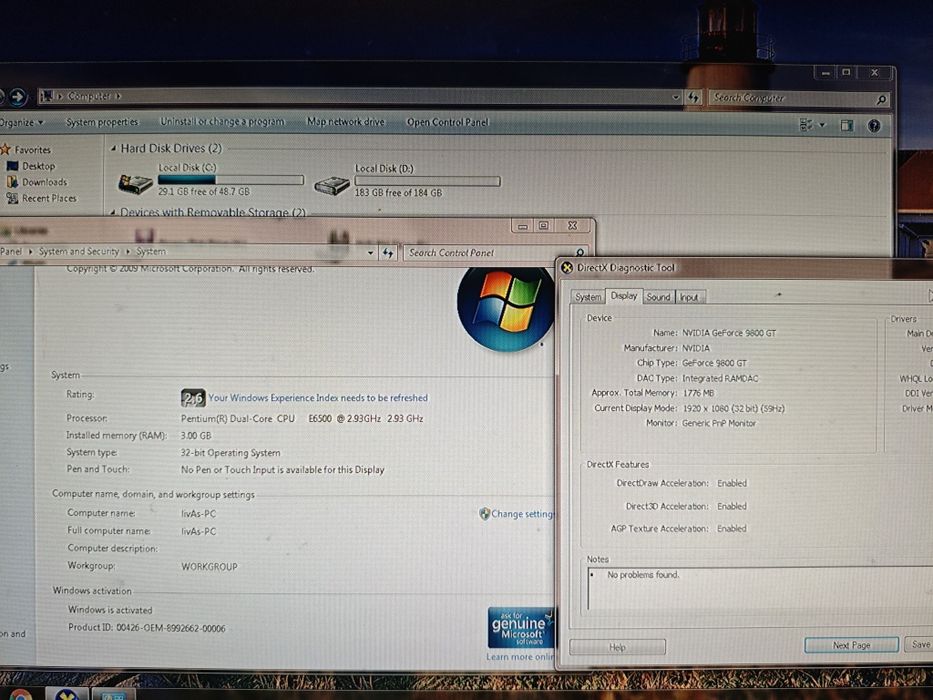Click the Change settings link

522,514
